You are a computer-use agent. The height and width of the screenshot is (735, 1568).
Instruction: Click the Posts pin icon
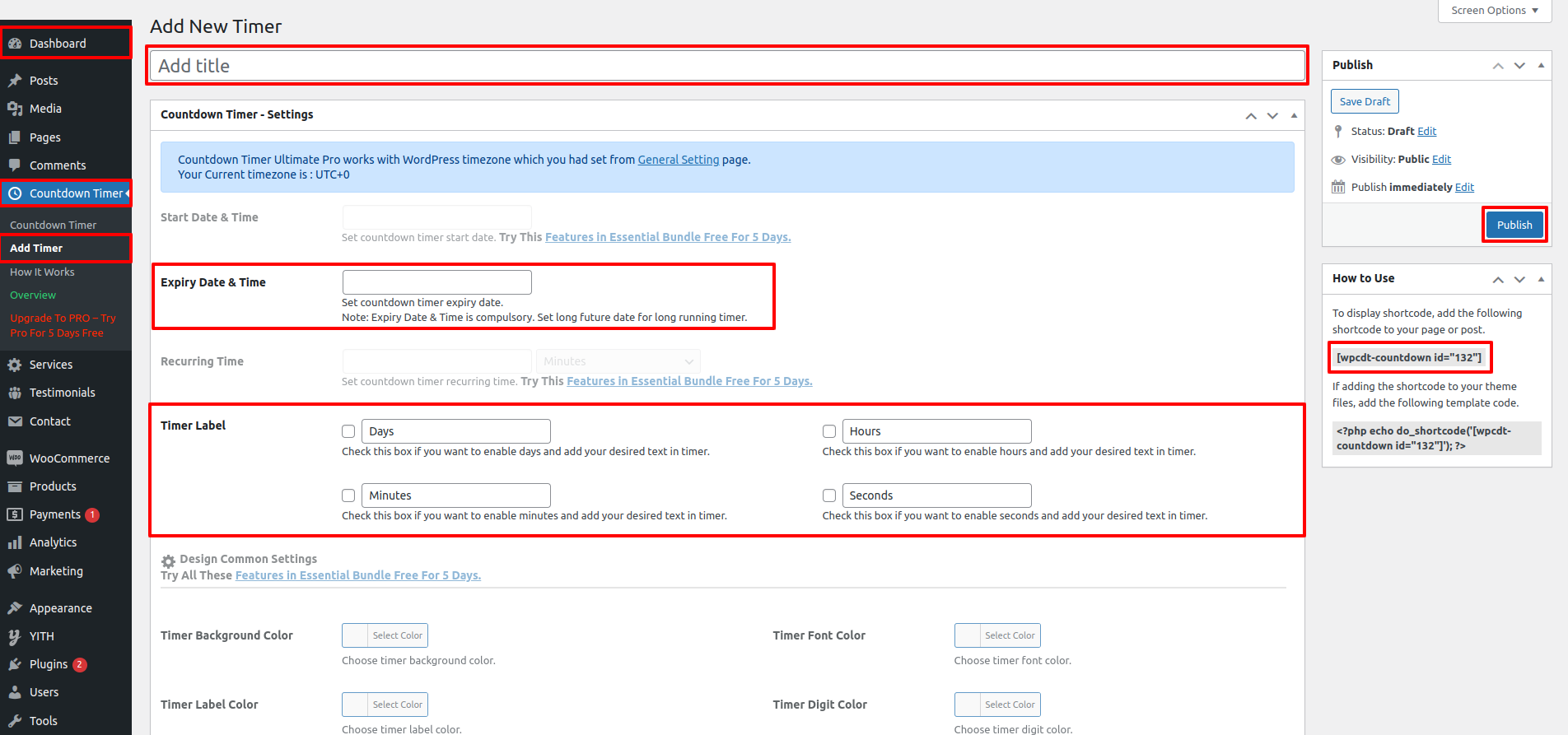(15, 81)
